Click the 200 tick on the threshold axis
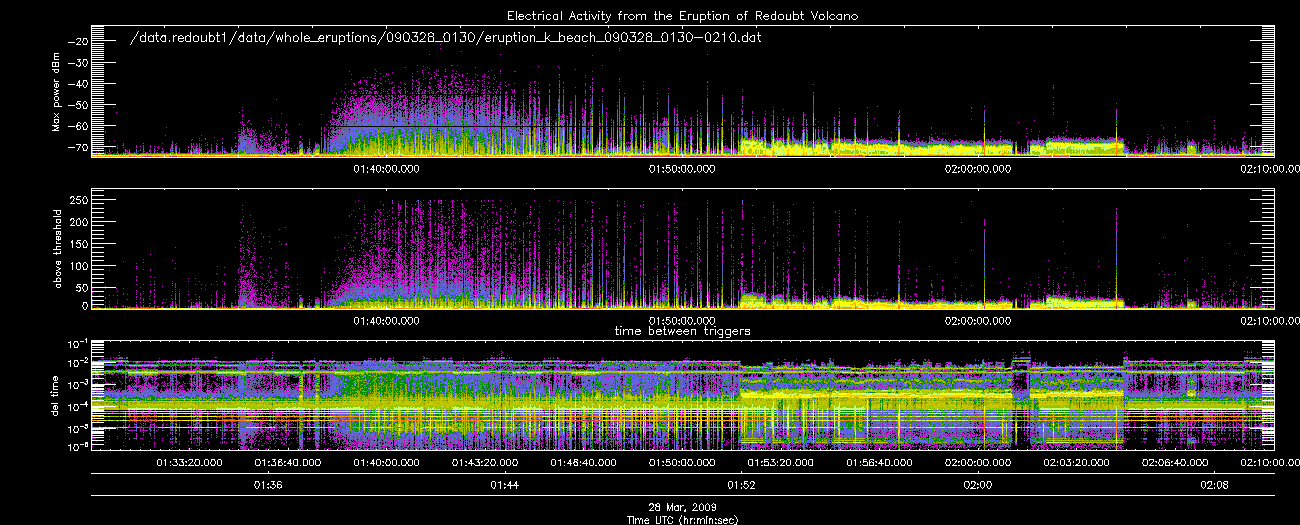 (79, 221)
